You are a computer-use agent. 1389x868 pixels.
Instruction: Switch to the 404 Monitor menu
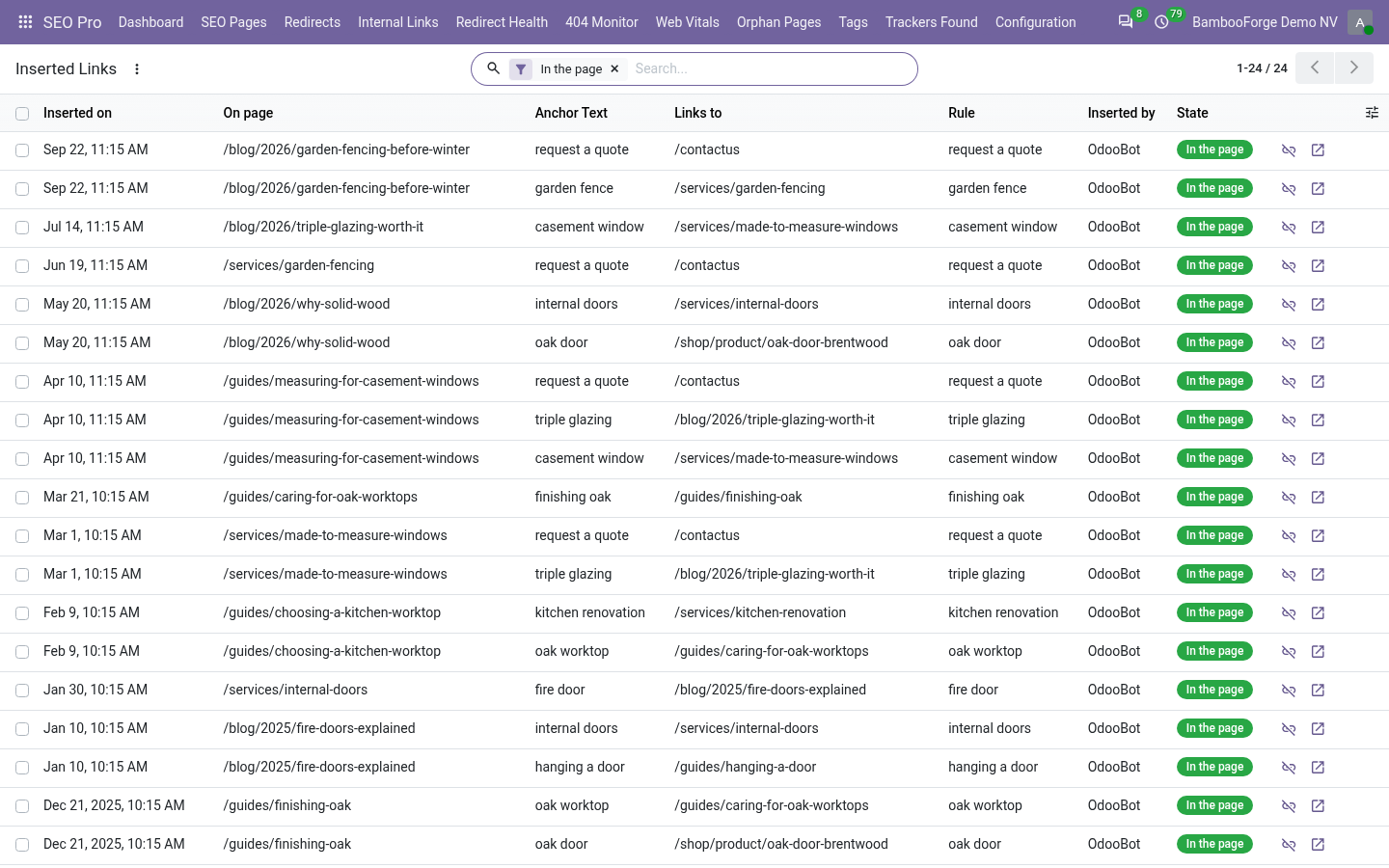(602, 22)
